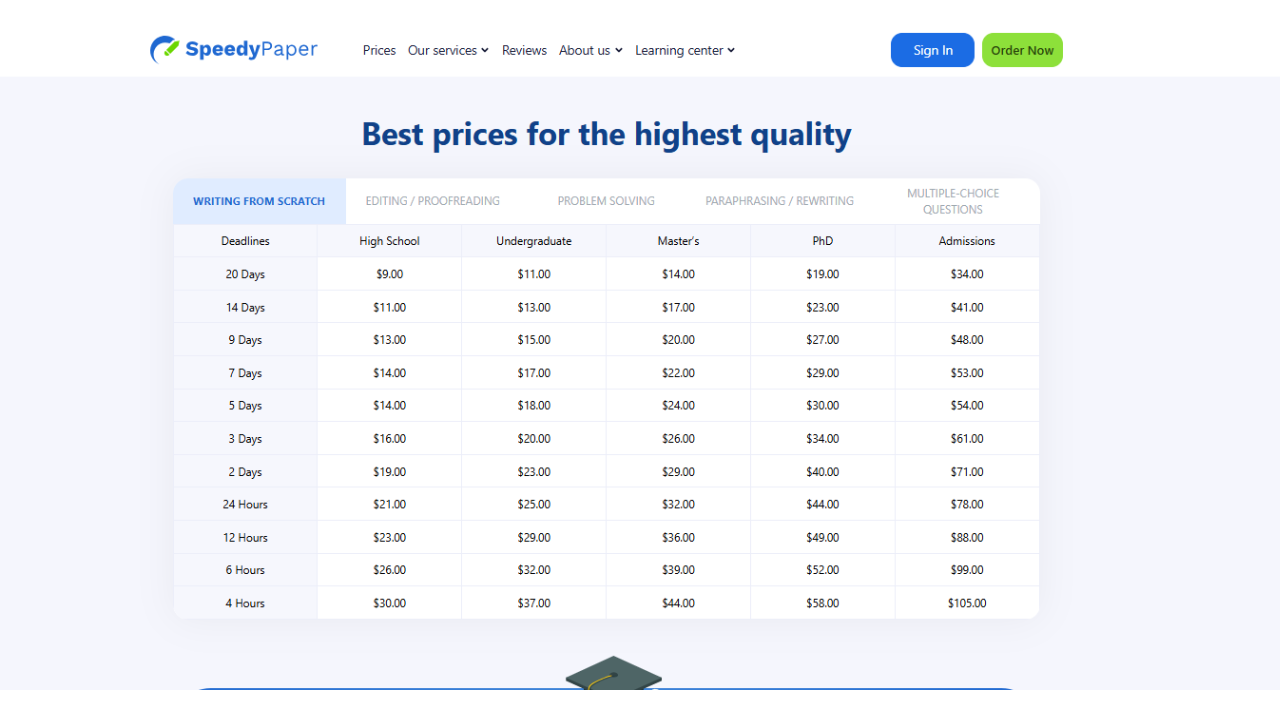Select the Undergraduate column header
Image resolution: width=1280 pixels, height=720 pixels.
tap(534, 241)
